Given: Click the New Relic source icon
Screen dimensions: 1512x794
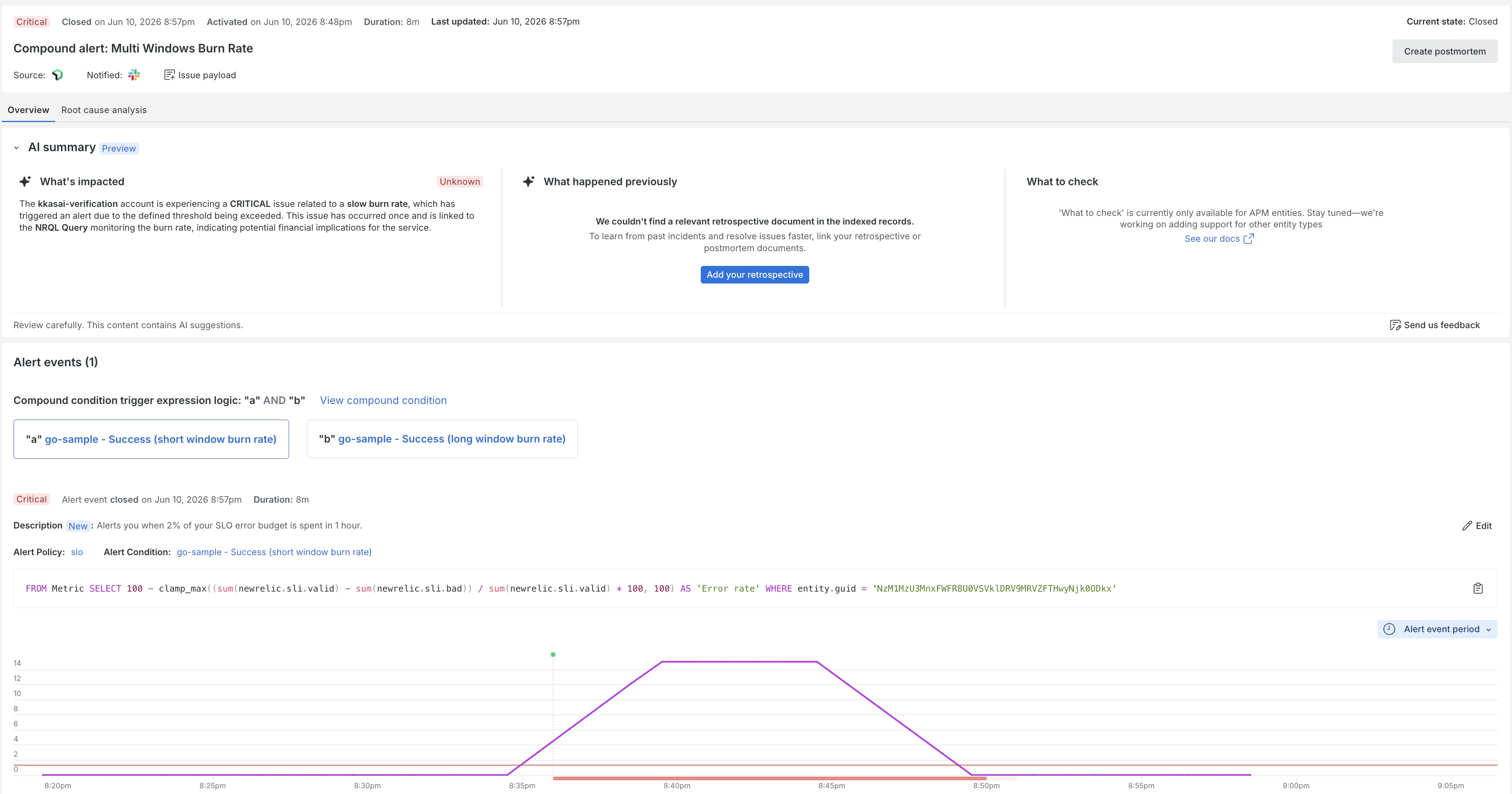Looking at the screenshot, I should coord(57,75).
